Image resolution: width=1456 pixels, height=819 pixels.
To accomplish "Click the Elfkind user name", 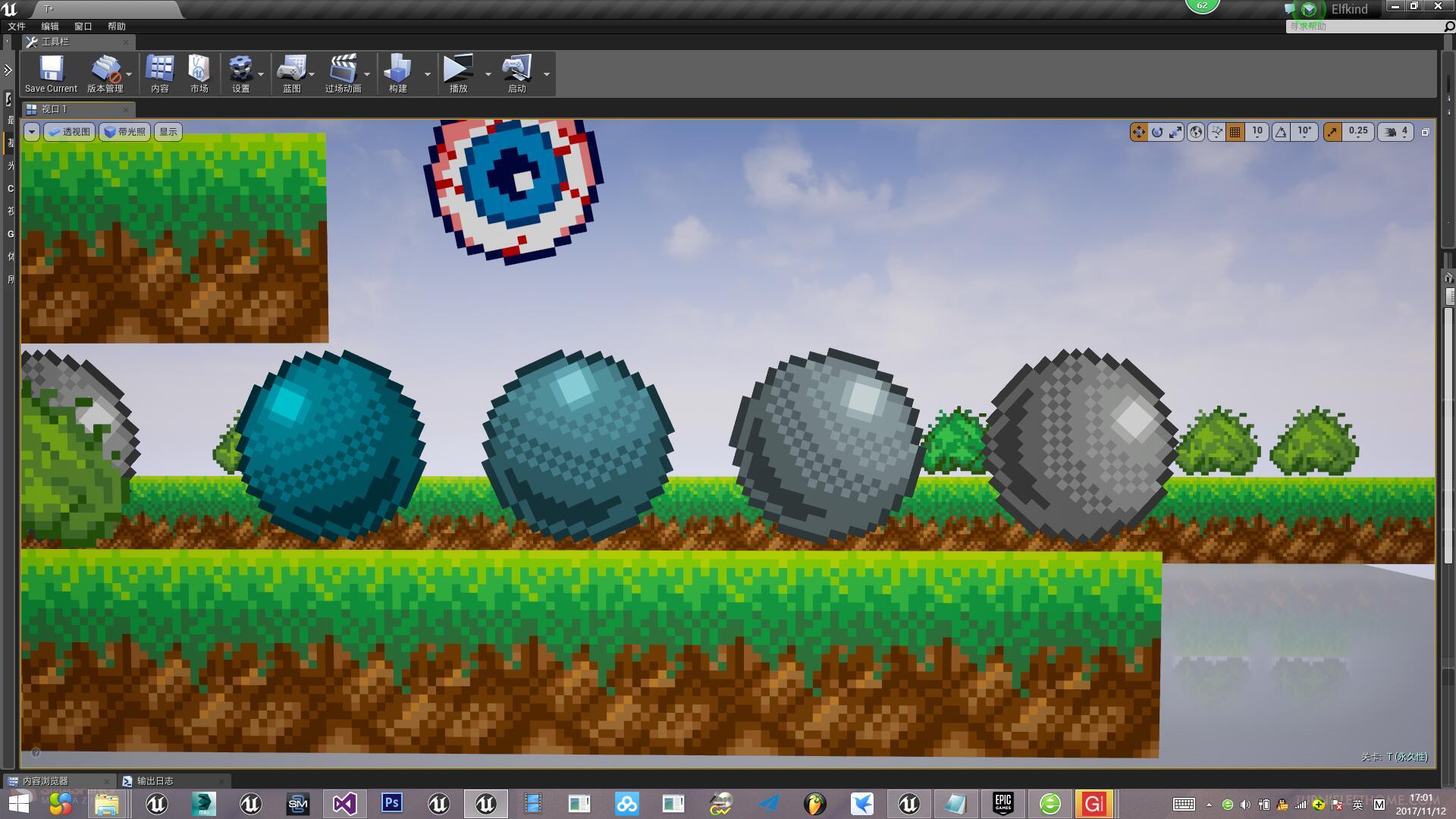I will point(1350,9).
